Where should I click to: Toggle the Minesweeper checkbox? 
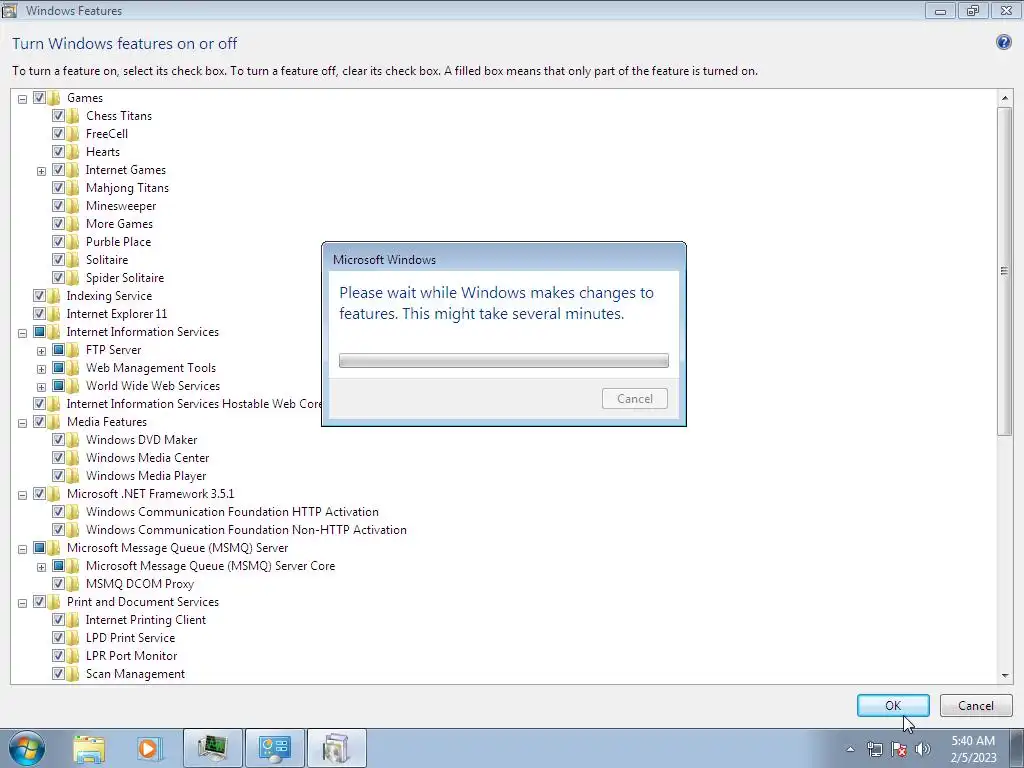point(58,206)
